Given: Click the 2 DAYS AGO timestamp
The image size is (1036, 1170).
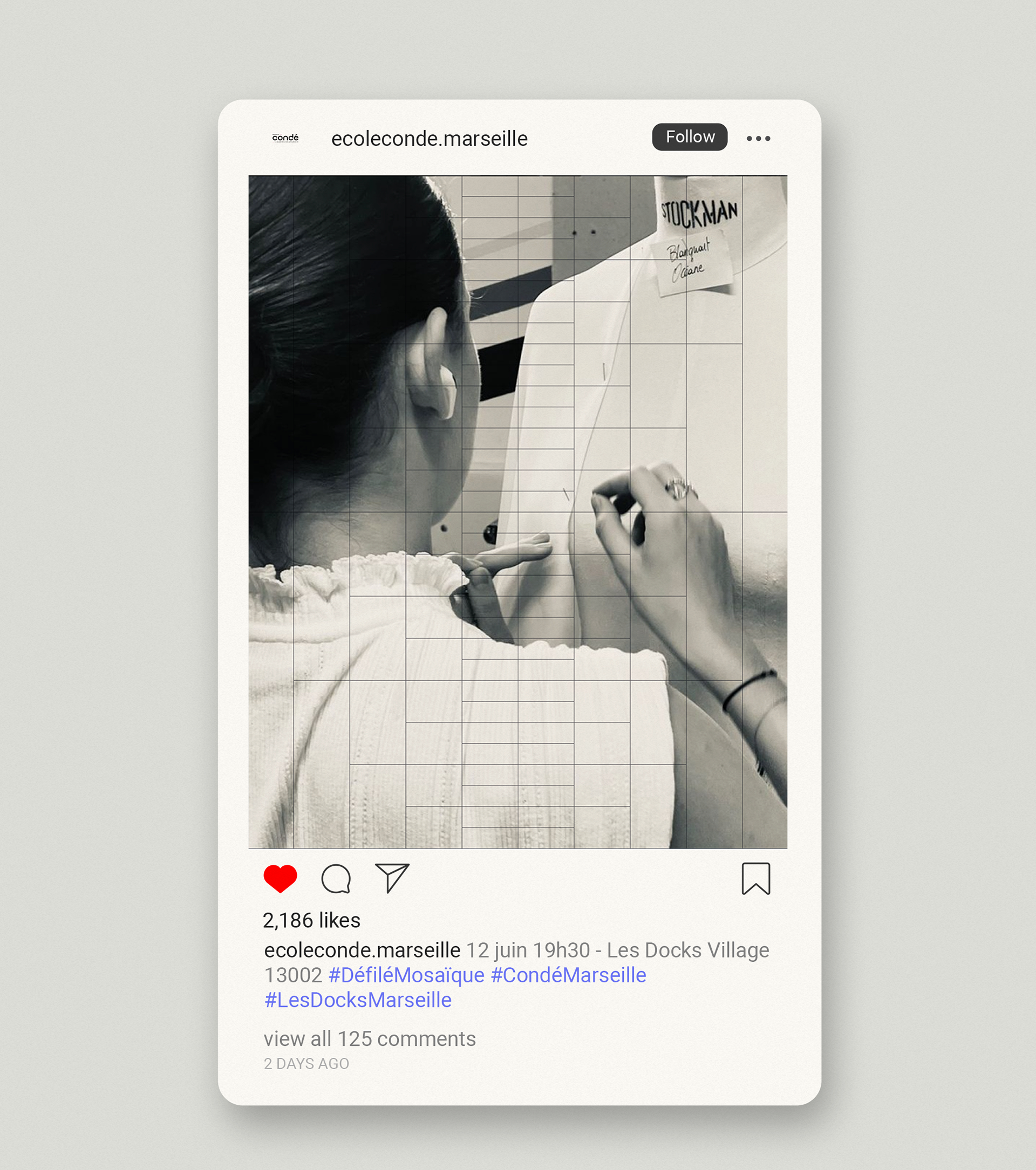Looking at the screenshot, I should click(x=306, y=1064).
